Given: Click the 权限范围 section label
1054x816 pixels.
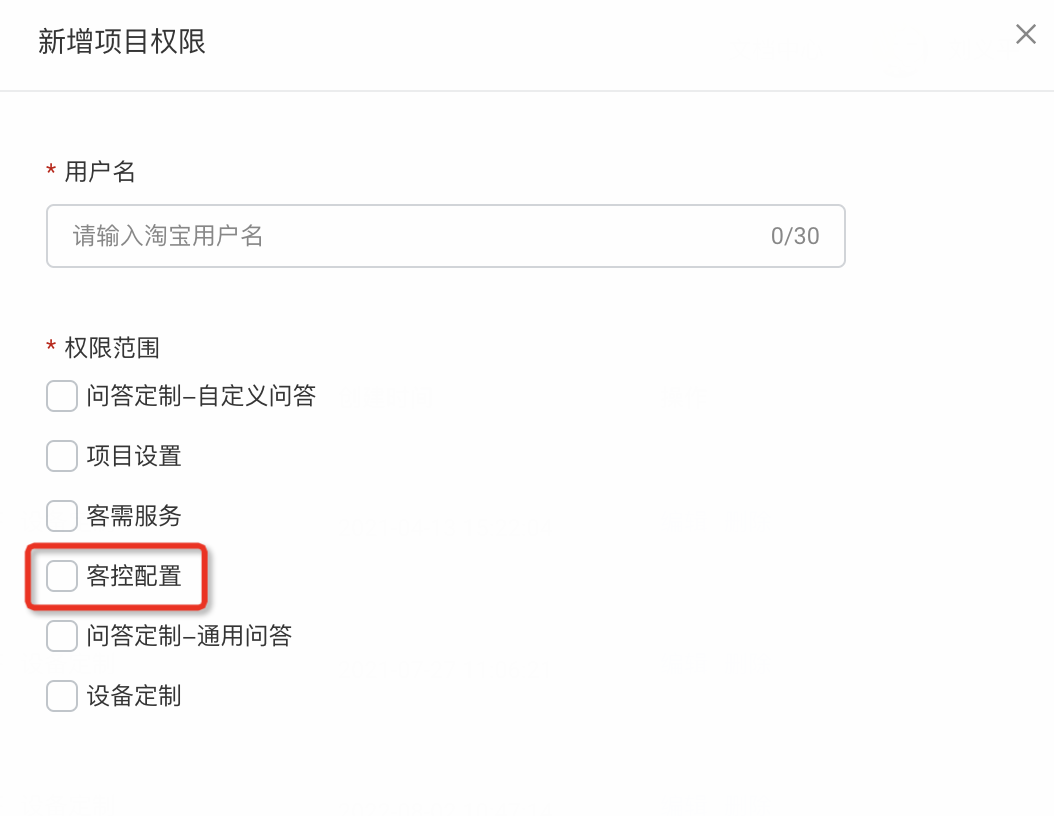Looking at the screenshot, I should point(112,348).
